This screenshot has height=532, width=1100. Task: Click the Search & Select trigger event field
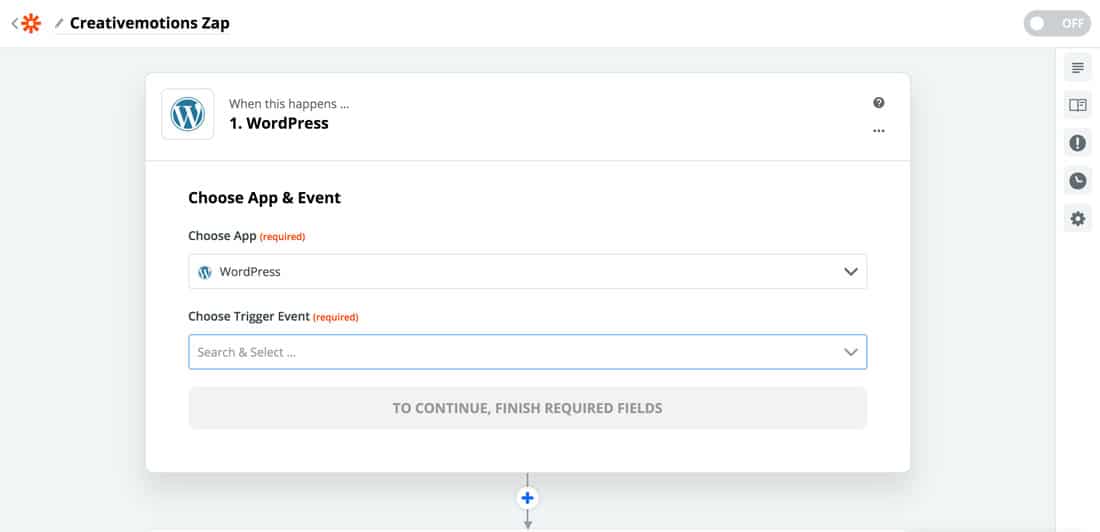pos(528,352)
